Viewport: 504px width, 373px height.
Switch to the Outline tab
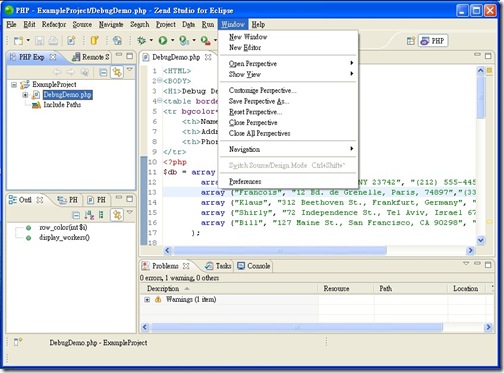(x=26, y=200)
